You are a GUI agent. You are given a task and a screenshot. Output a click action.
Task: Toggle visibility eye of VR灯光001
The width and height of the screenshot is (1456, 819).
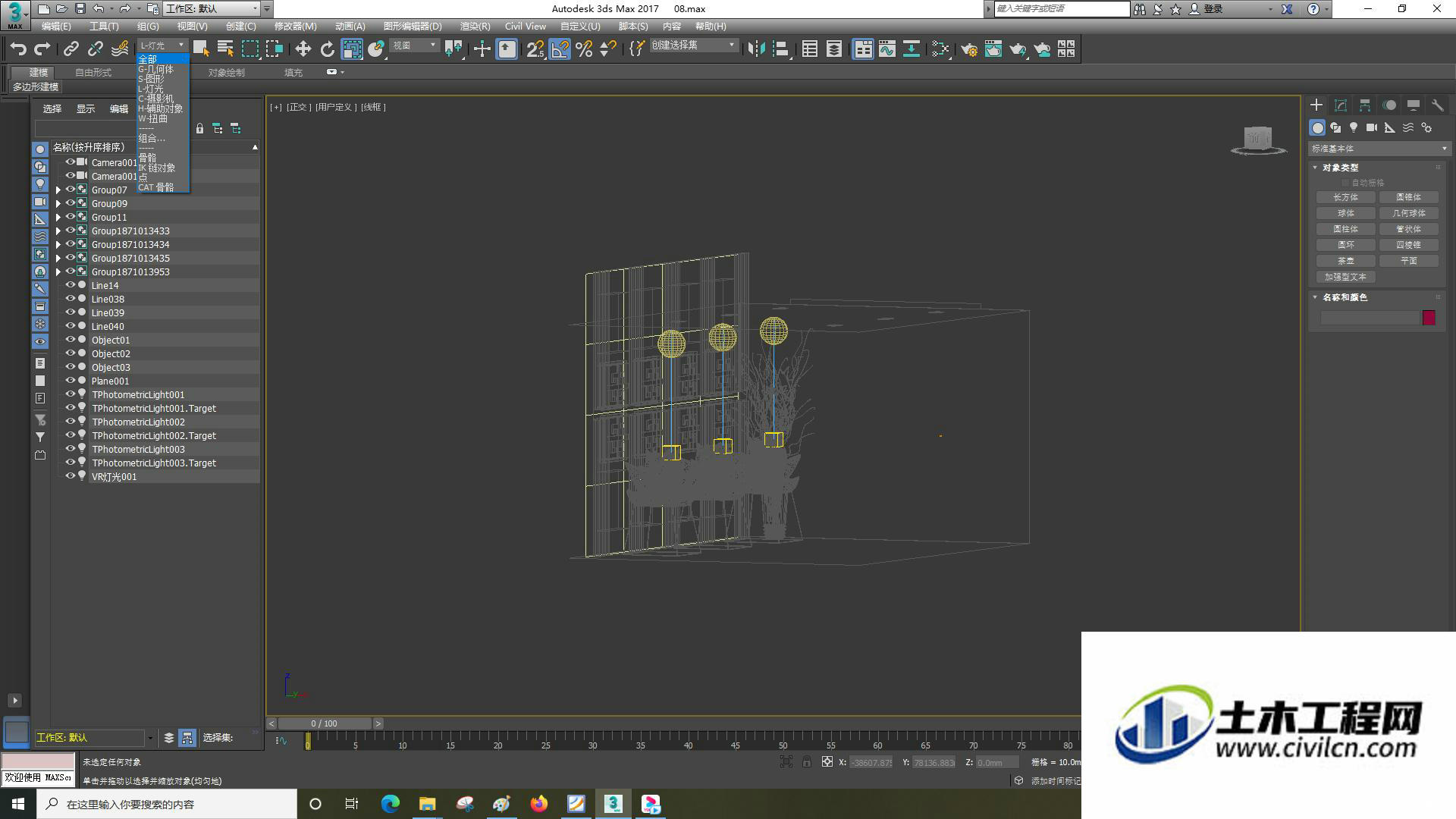point(71,476)
